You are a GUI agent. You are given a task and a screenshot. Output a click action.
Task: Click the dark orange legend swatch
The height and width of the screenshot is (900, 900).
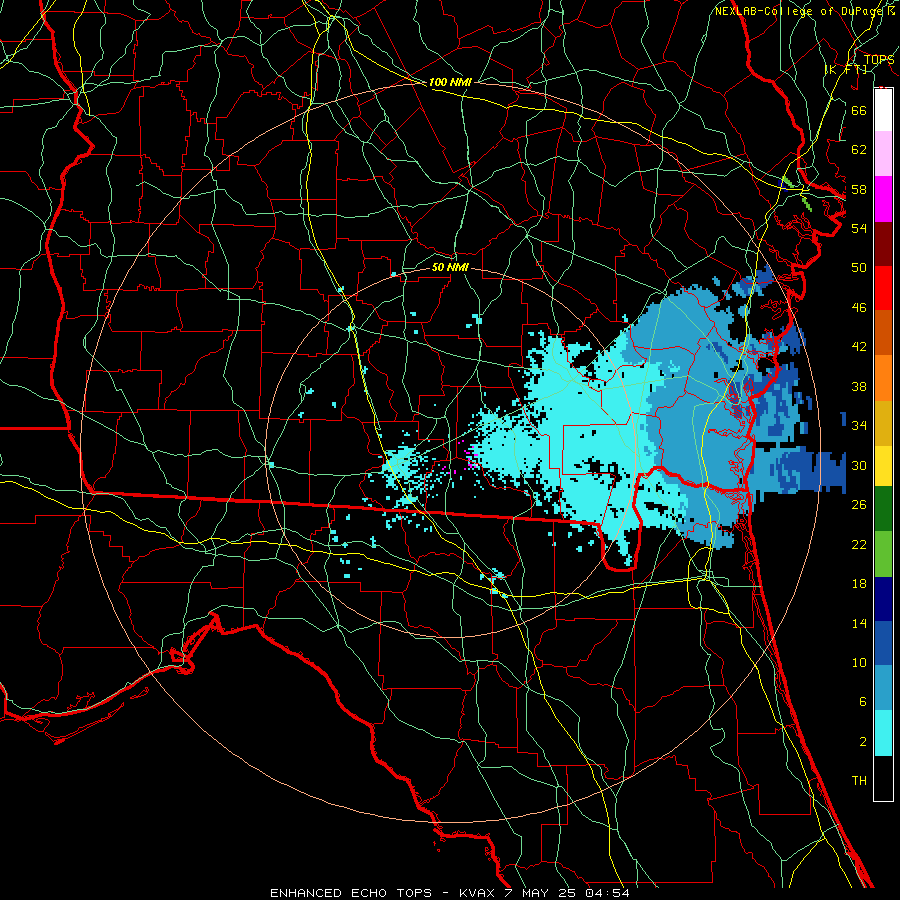click(883, 333)
